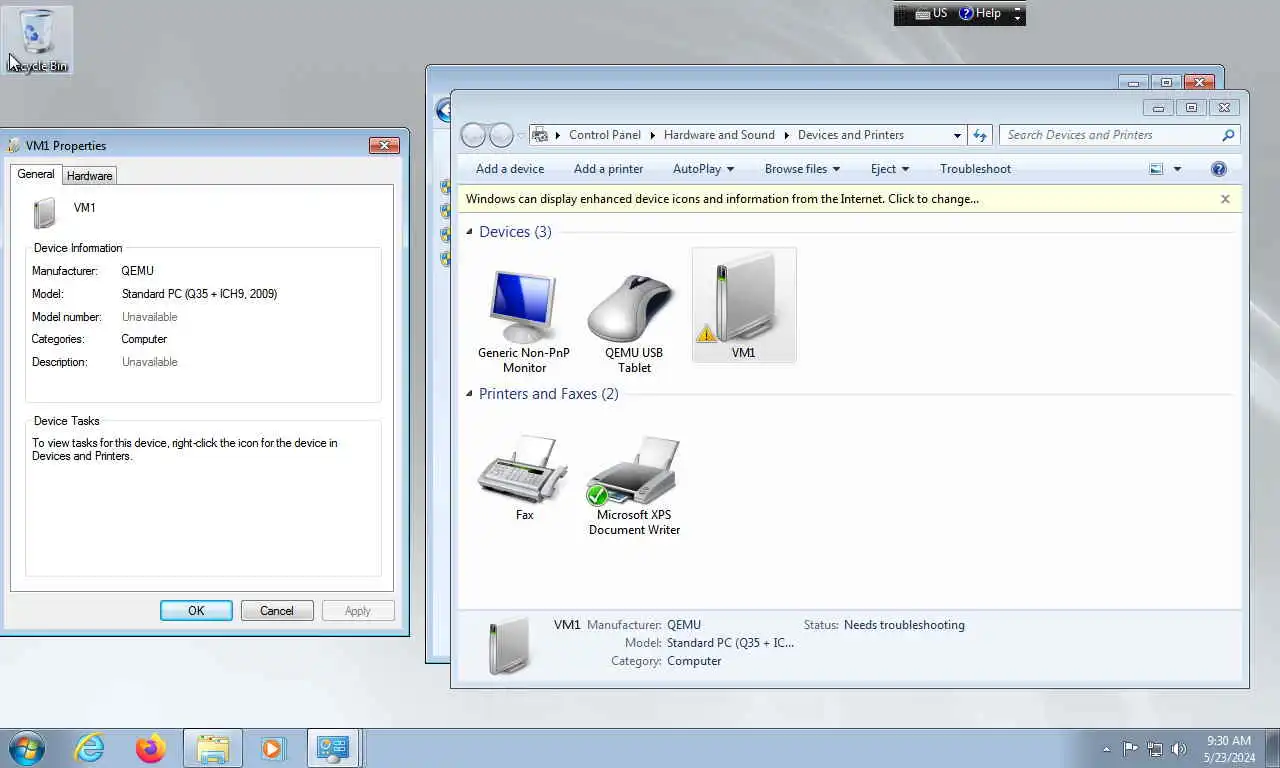
Task: Open the address bar history dropdown
Action: coord(957,135)
